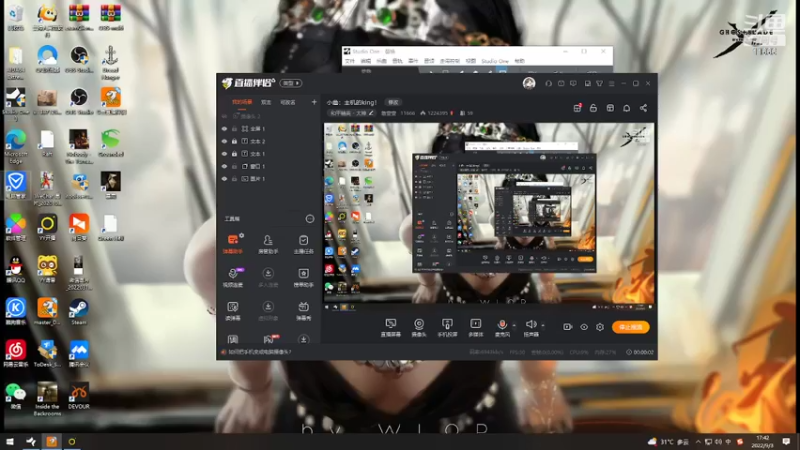Open the orange streaming app taskbar icon

(52, 442)
